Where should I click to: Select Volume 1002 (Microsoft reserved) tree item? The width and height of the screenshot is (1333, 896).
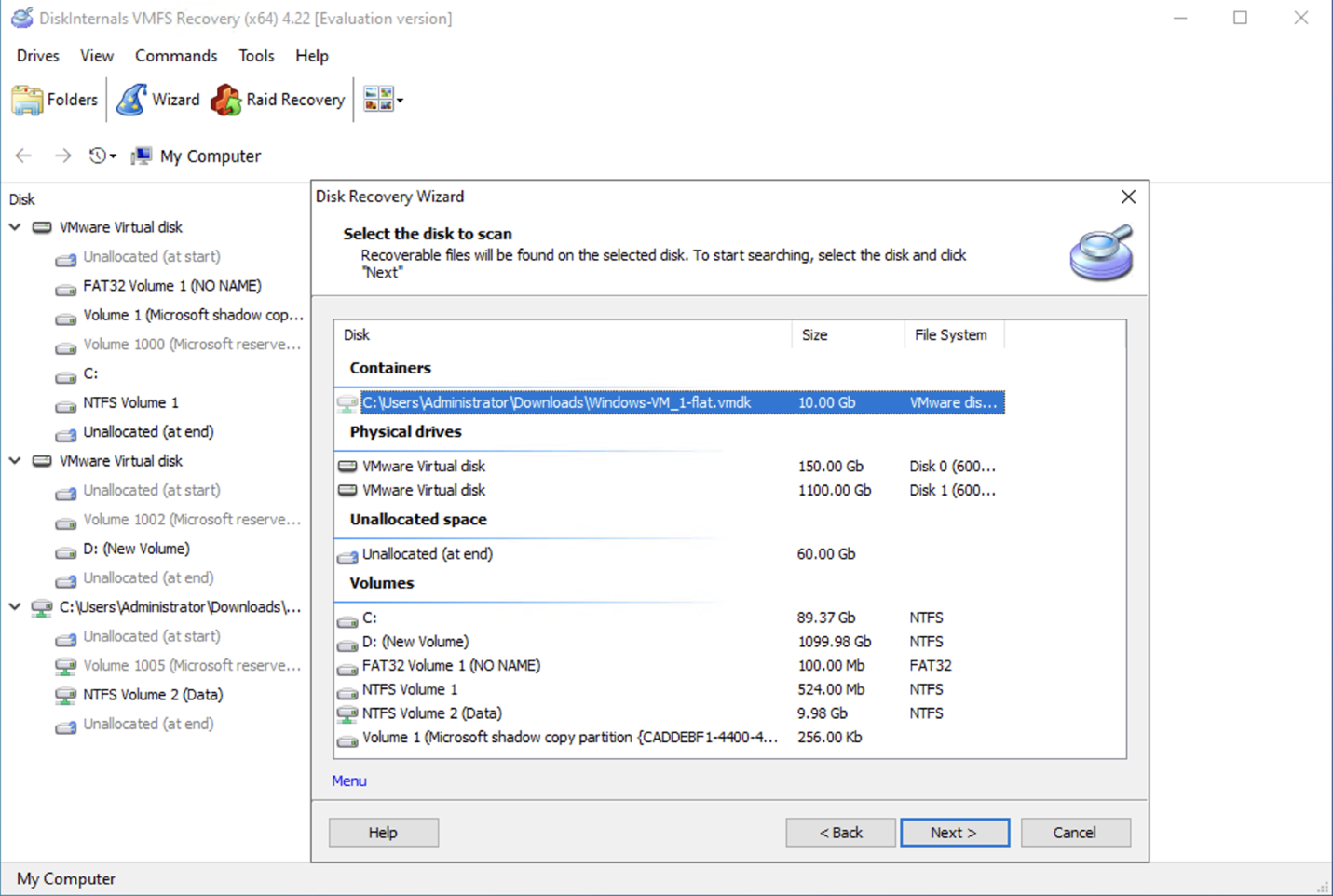[192, 520]
